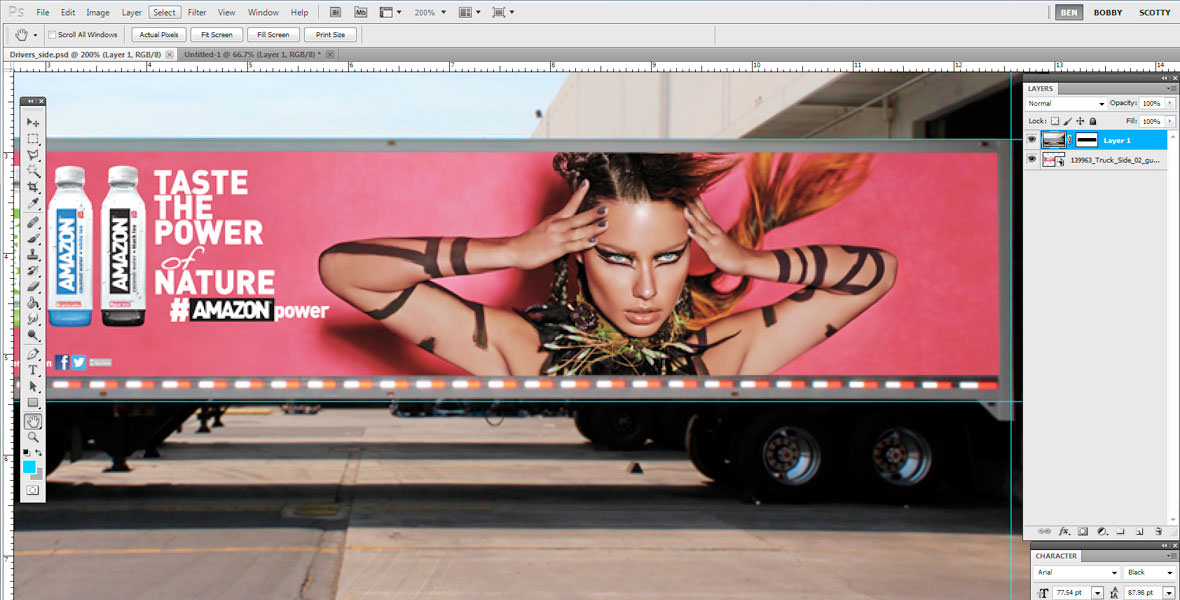Toggle lock image pixels
Viewport: 1180px width, 600px height.
1068,121
